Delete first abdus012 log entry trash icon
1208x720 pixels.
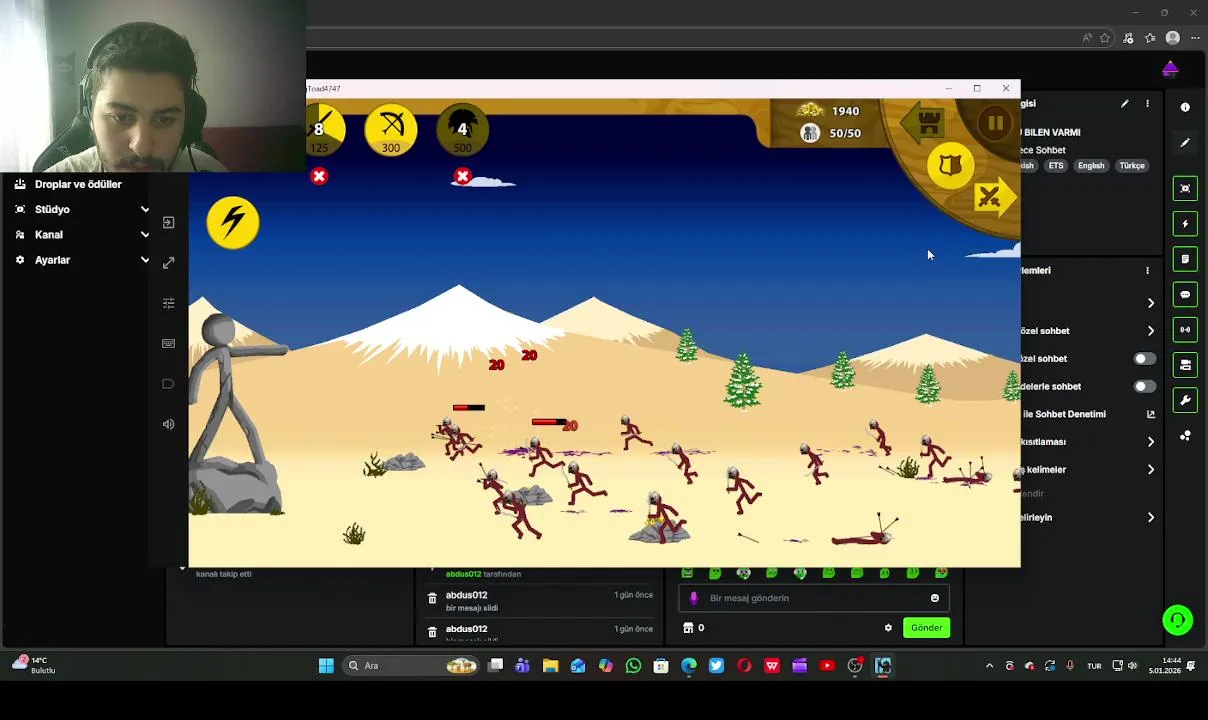432,599
